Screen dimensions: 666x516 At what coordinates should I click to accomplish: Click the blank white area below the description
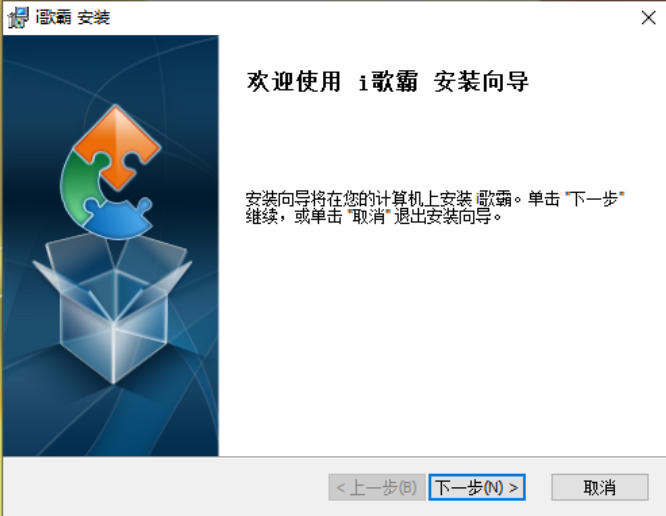coord(442,340)
